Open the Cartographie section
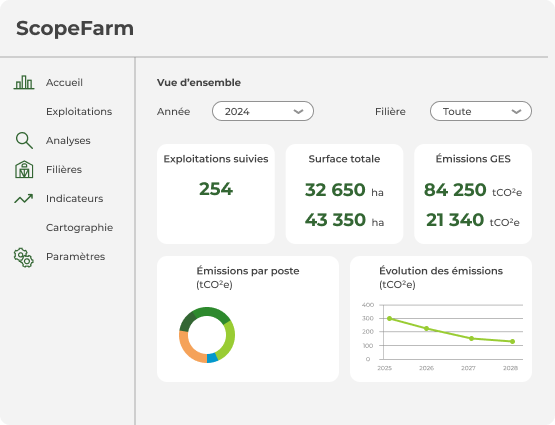This screenshot has width=555, height=425. [x=79, y=228]
